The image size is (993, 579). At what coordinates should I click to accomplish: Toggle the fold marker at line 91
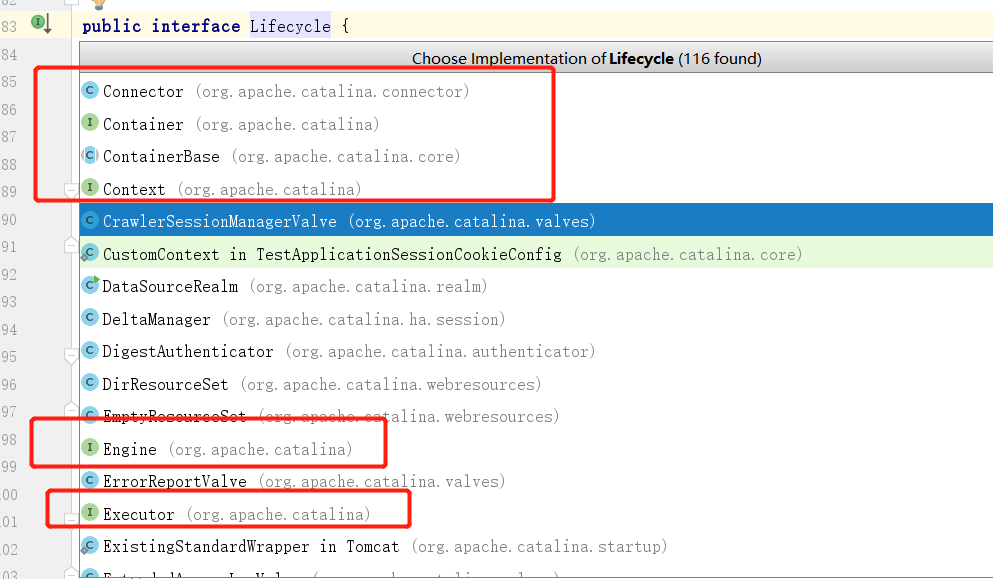(71, 245)
